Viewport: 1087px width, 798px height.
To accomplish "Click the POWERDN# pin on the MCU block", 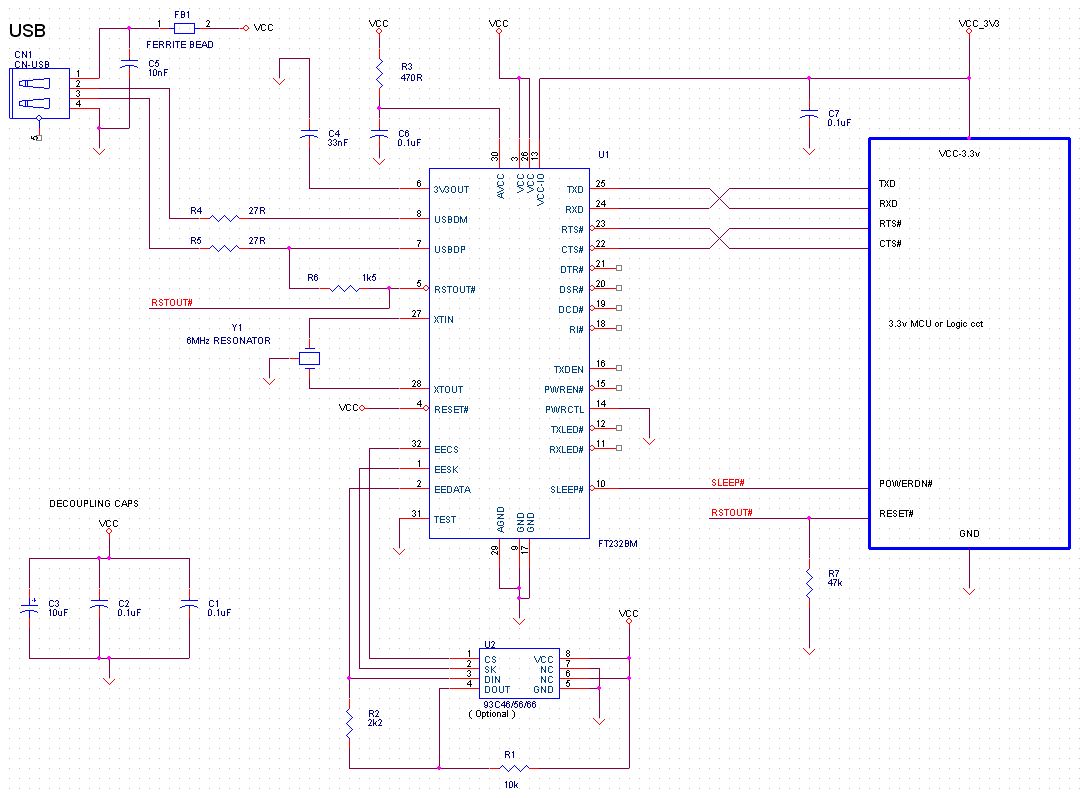I will click(905, 483).
